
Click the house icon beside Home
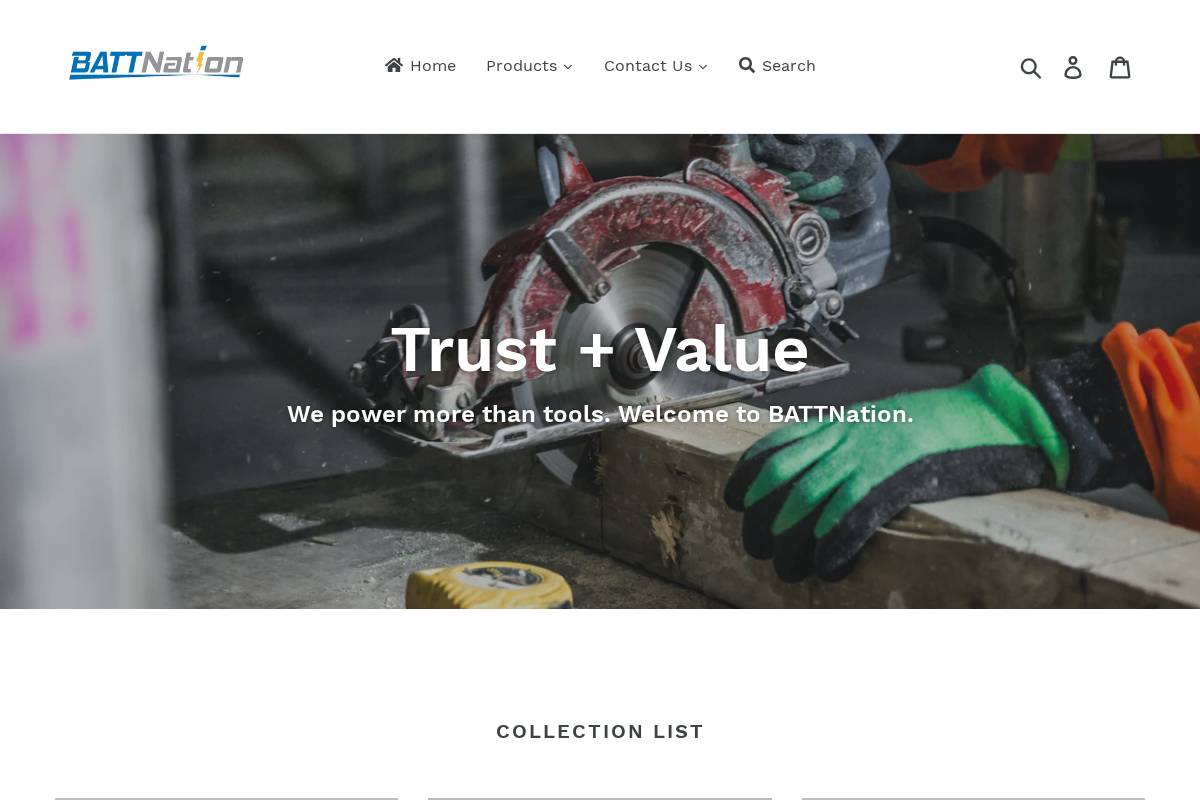(394, 65)
